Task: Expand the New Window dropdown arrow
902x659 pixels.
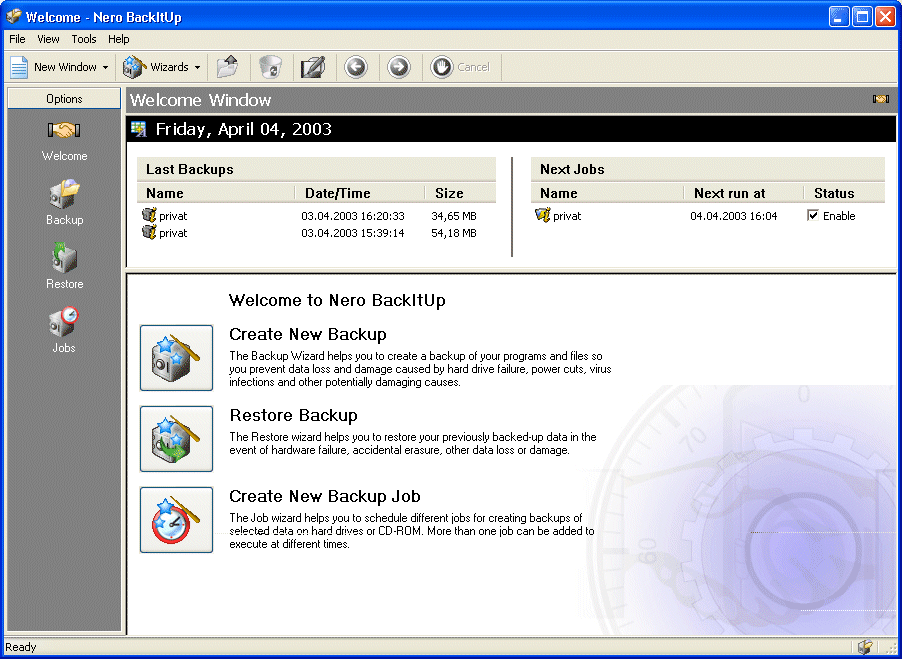Action: (x=105, y=67)
